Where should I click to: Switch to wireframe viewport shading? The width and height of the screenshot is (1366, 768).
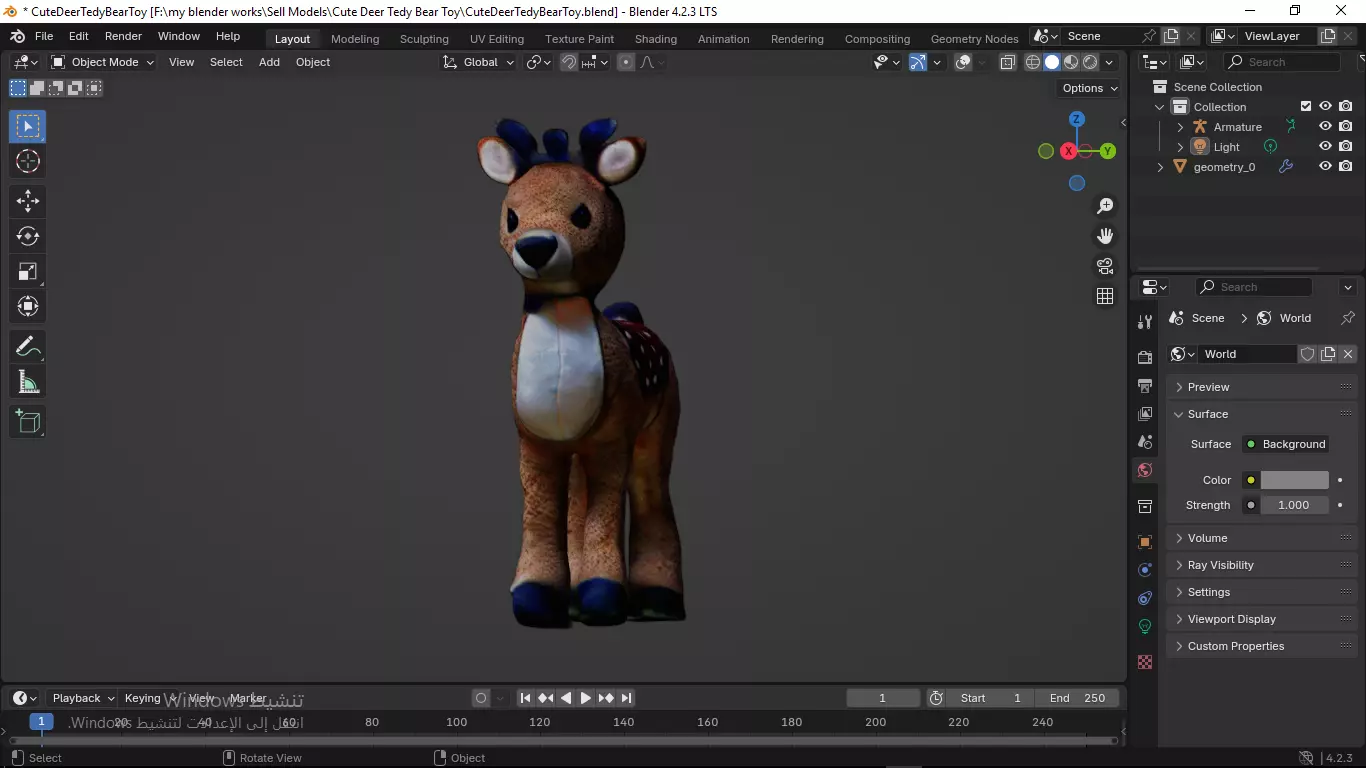1033,62
